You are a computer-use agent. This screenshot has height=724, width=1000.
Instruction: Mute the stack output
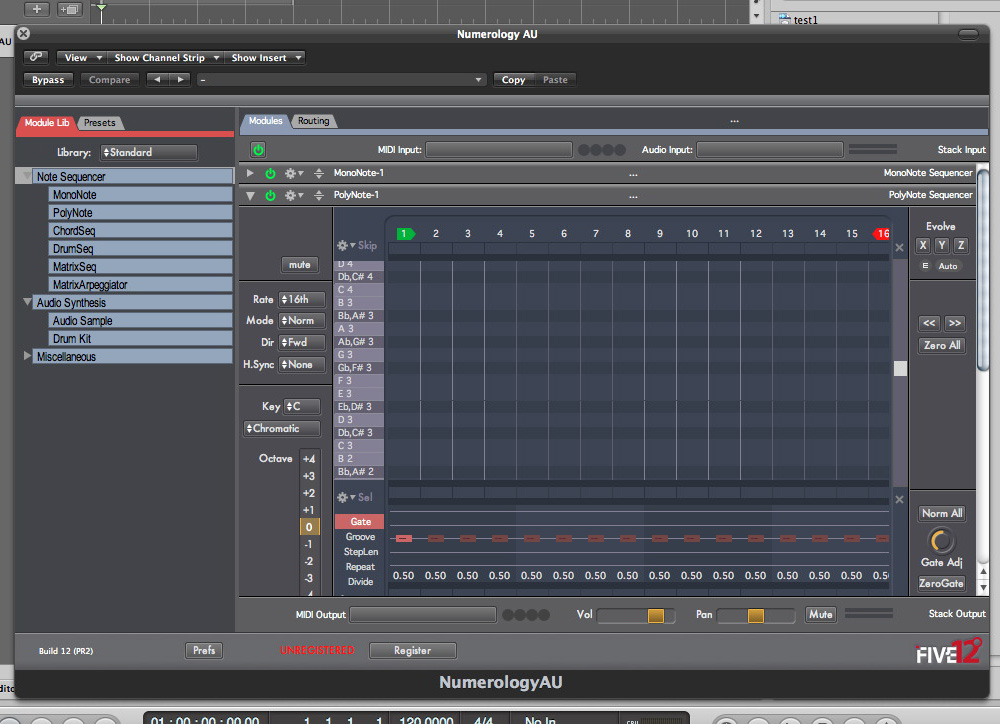(820, 614)
